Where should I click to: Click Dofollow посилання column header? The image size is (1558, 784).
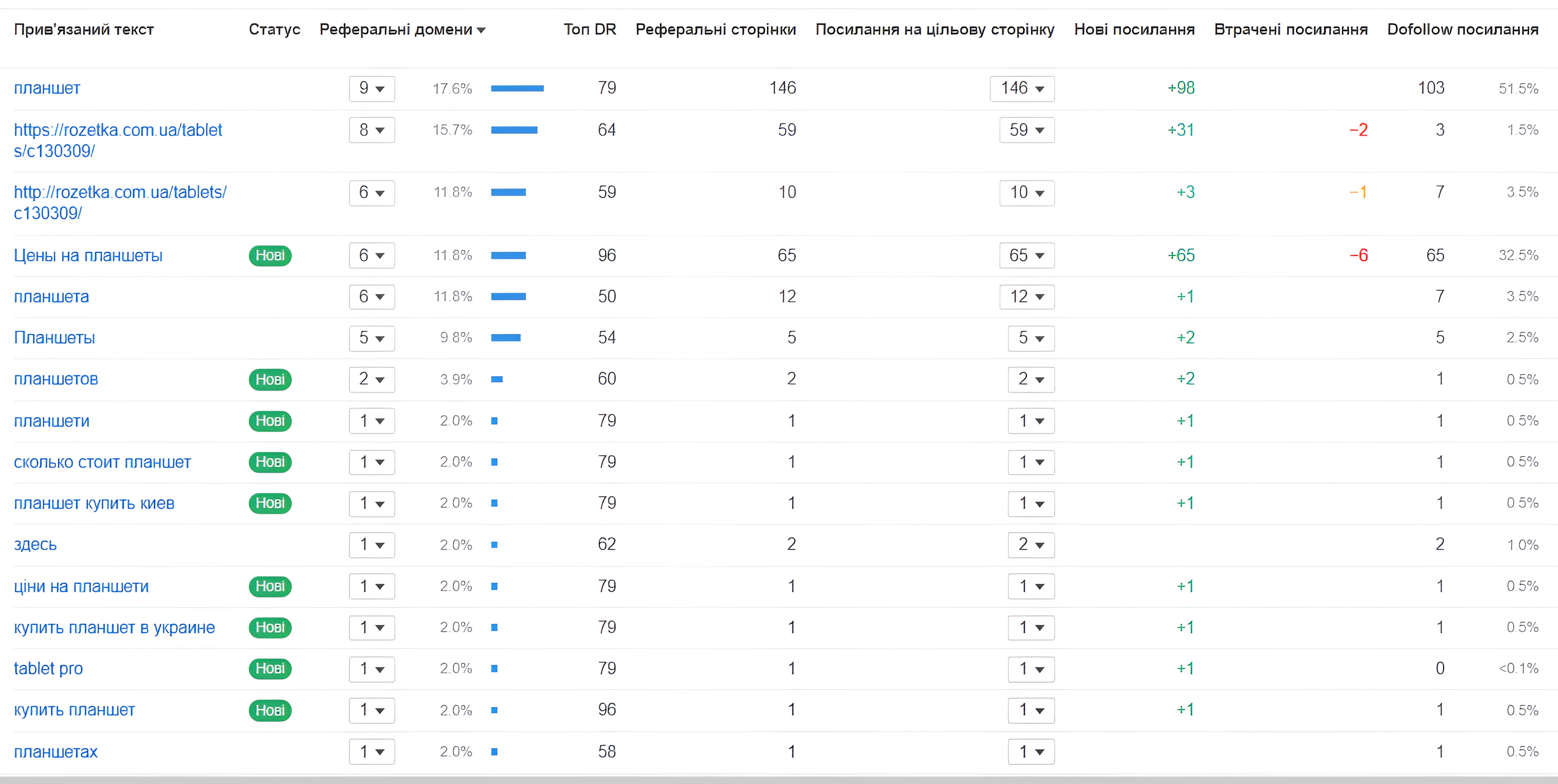point(1463,29)
